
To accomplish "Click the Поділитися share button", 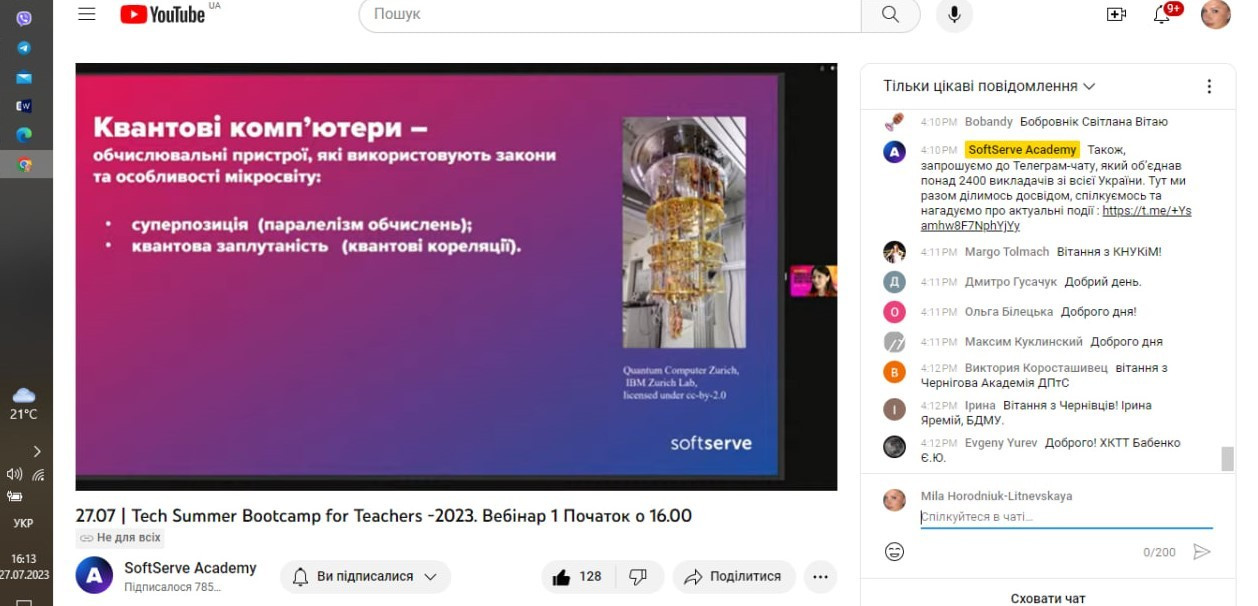I will 733,577.
